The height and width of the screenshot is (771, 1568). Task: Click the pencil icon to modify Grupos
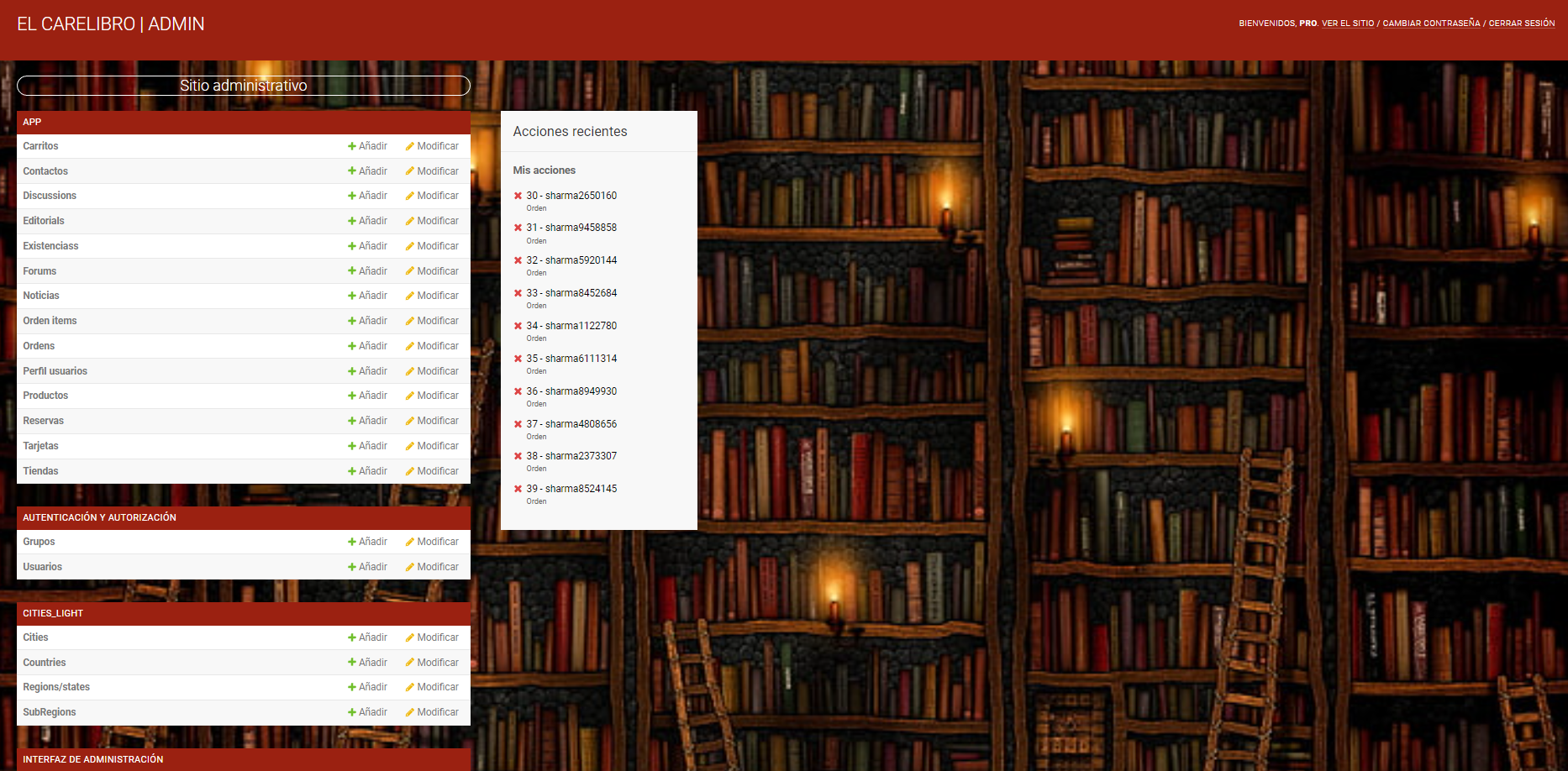click(409, 541)
